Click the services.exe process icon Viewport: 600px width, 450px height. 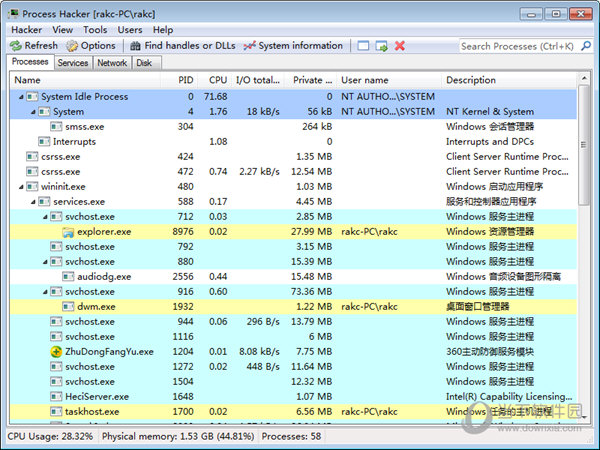click(x=44, y=202)
